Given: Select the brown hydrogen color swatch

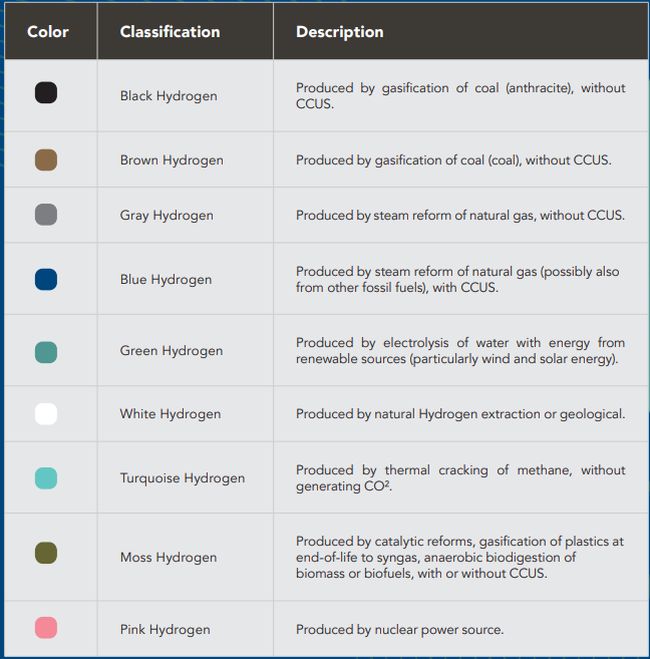Looking at the screenshot, I should pos(46,160).
